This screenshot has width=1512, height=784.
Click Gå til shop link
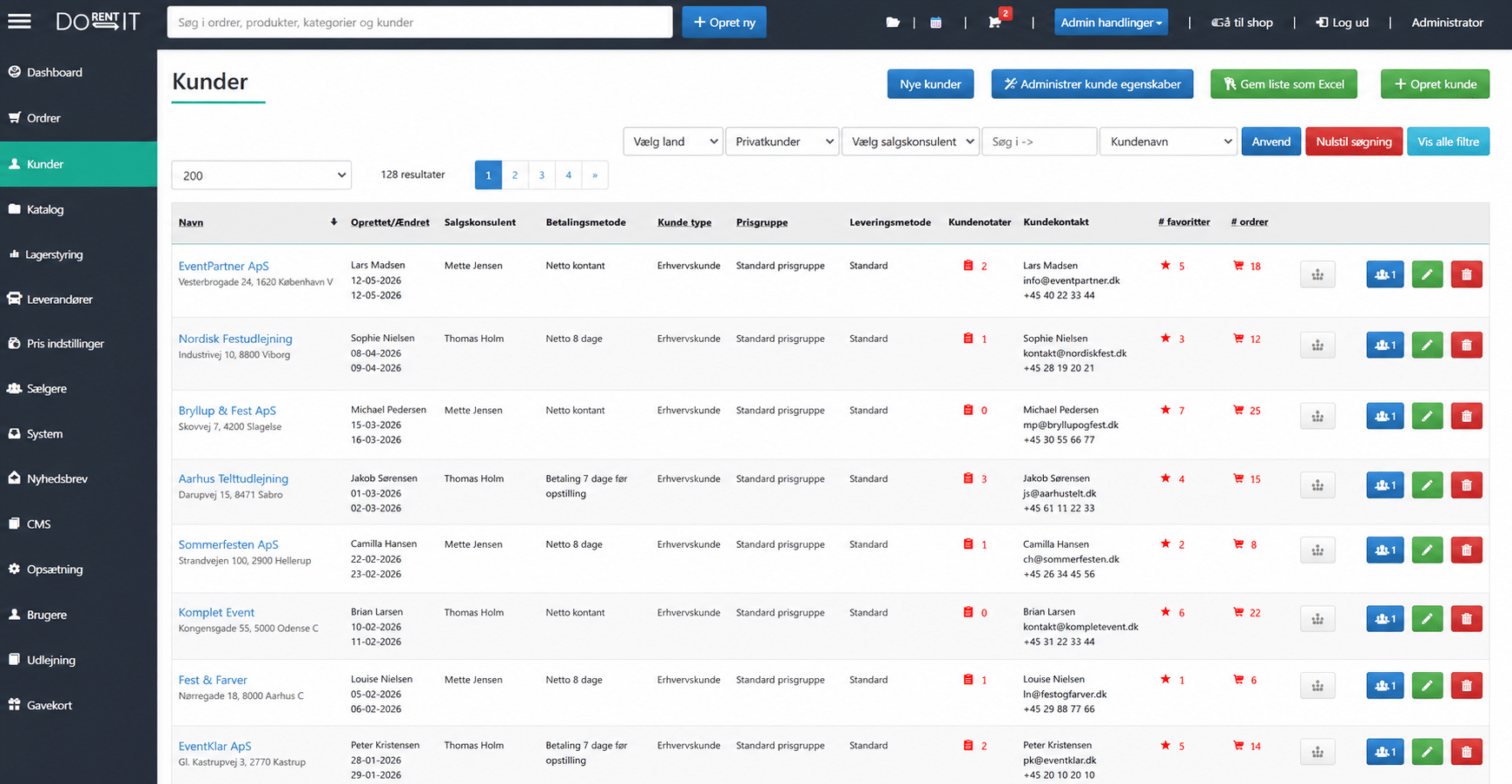tap(1242, 23)
